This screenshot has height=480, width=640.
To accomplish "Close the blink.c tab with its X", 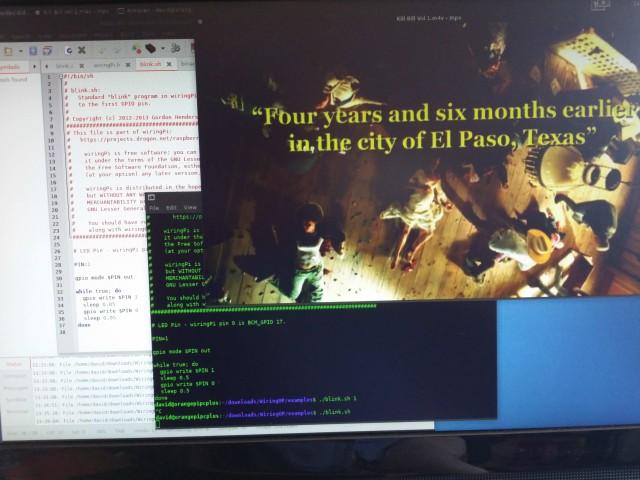I will click(x=82, y=66).
